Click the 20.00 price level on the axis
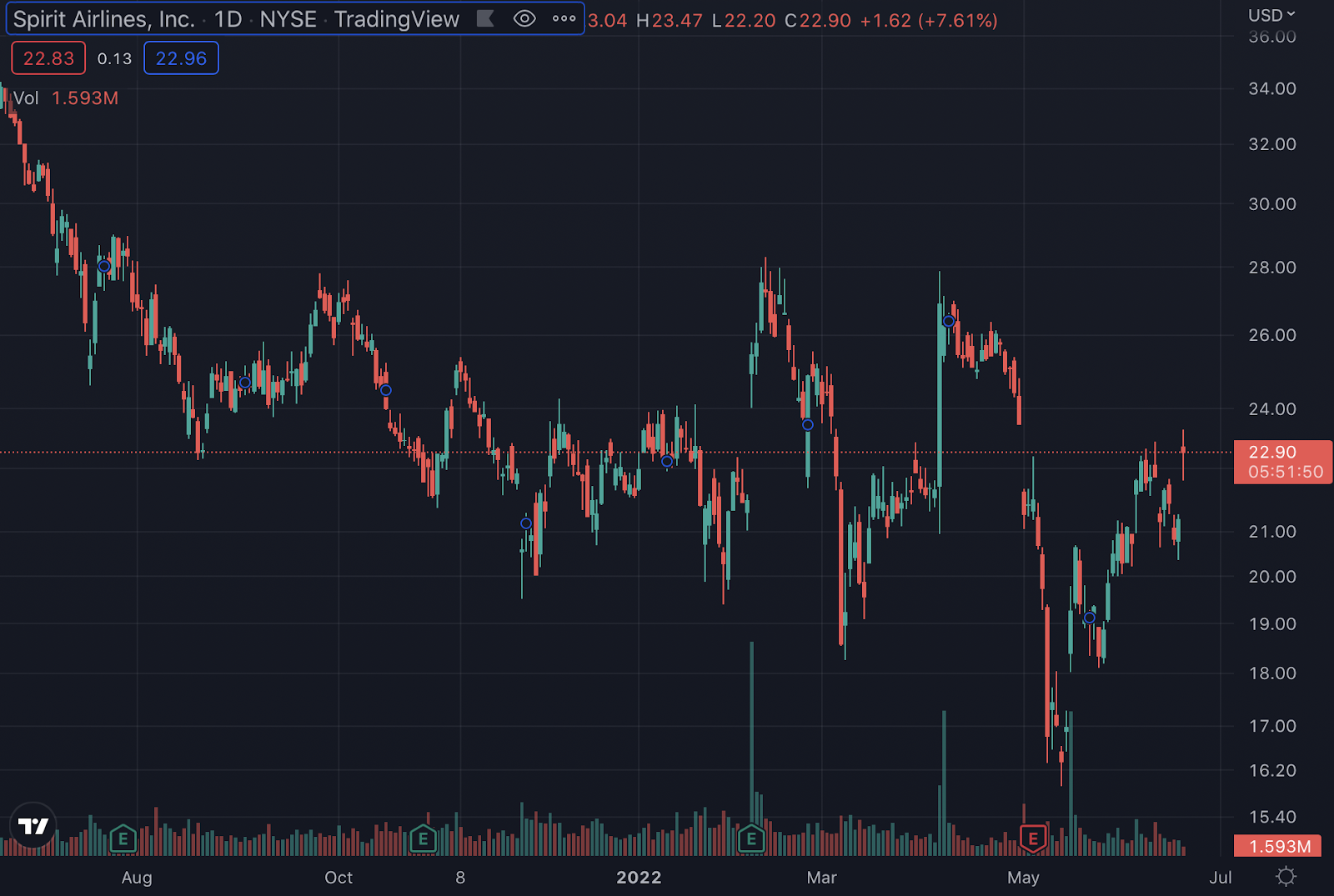The width and height of the screenshot is (1334, 896). [x=1272, y=577]
